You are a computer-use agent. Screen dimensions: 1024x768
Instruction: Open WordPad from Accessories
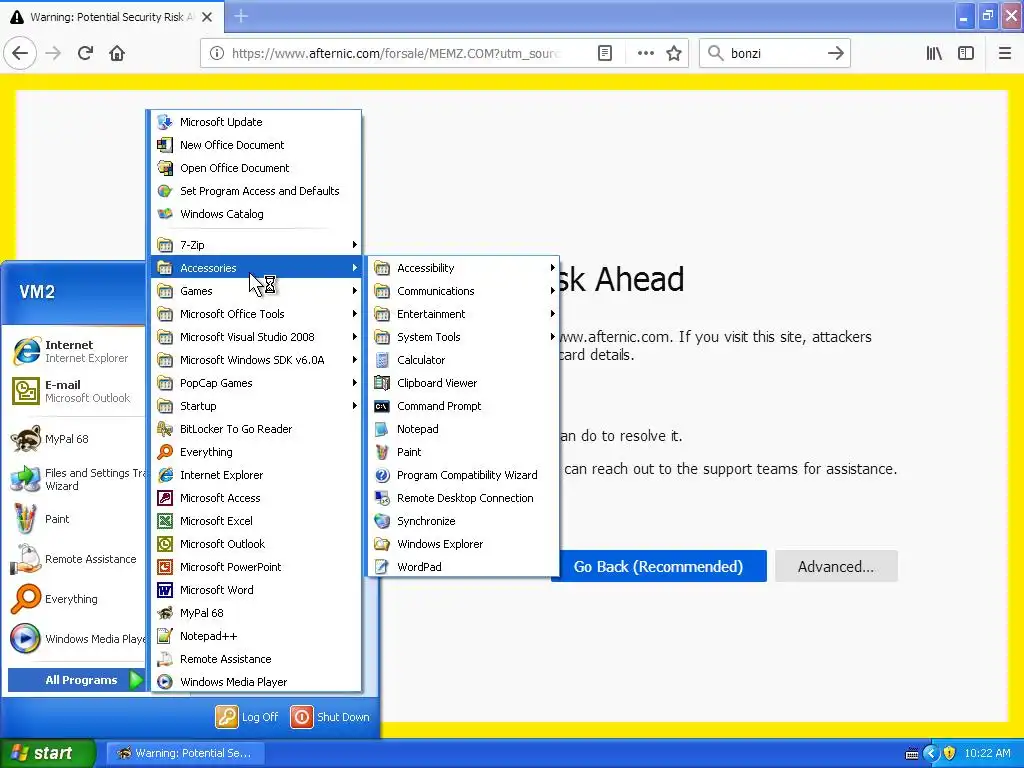463,567
